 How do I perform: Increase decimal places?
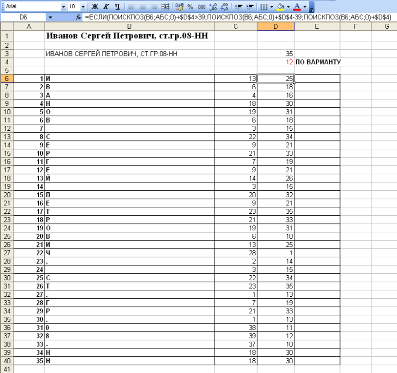click(x=213, y=7)
